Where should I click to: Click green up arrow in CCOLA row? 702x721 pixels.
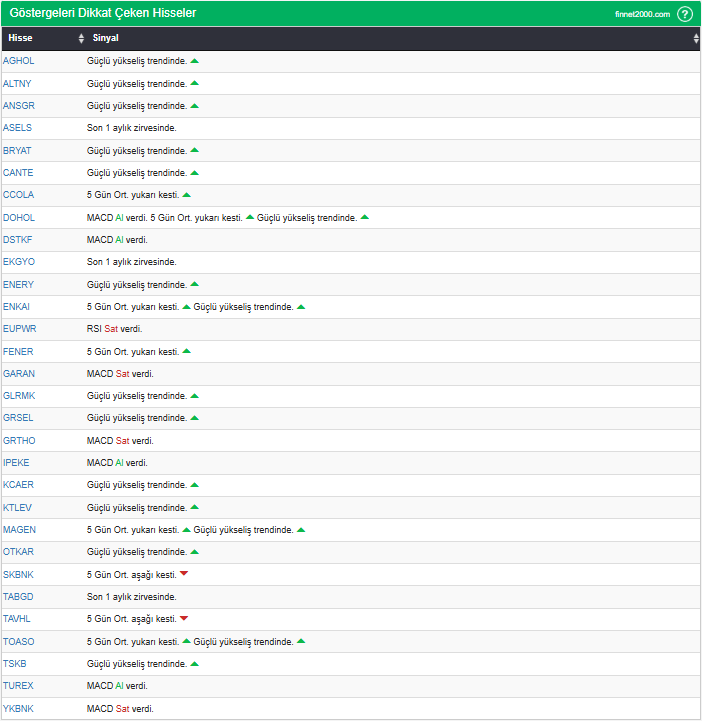coord(187,195)
